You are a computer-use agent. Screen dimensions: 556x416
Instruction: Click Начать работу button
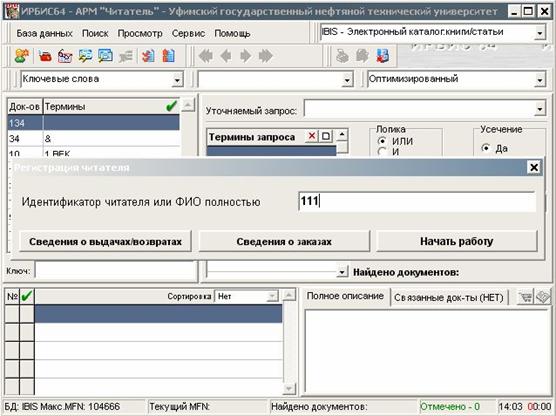457,242
